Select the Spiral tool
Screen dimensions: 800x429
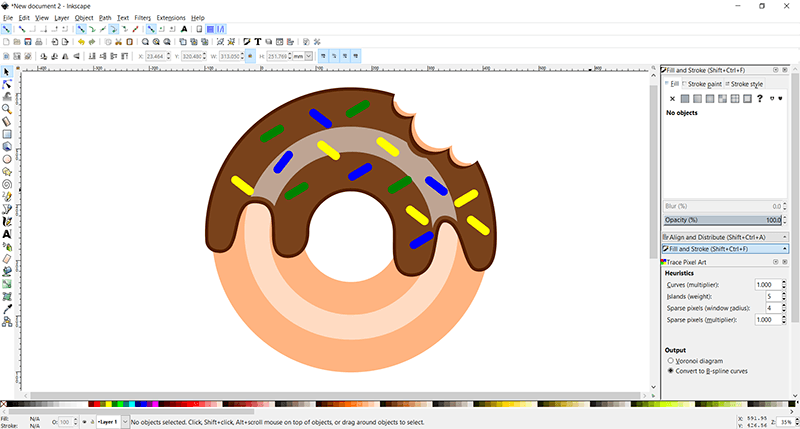[x=7, y=184]
